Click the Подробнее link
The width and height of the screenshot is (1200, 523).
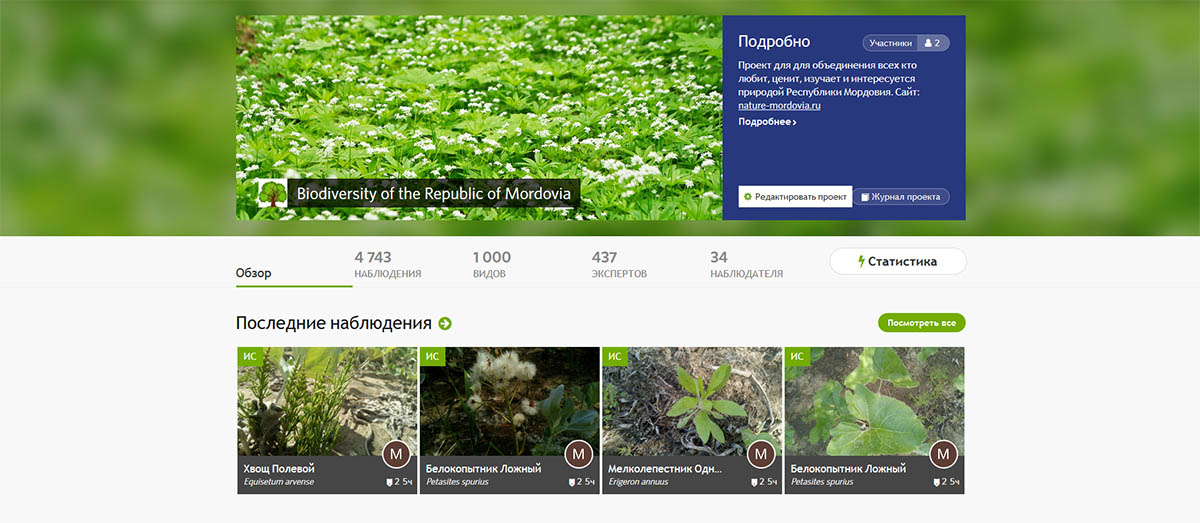tap(767, 122)
